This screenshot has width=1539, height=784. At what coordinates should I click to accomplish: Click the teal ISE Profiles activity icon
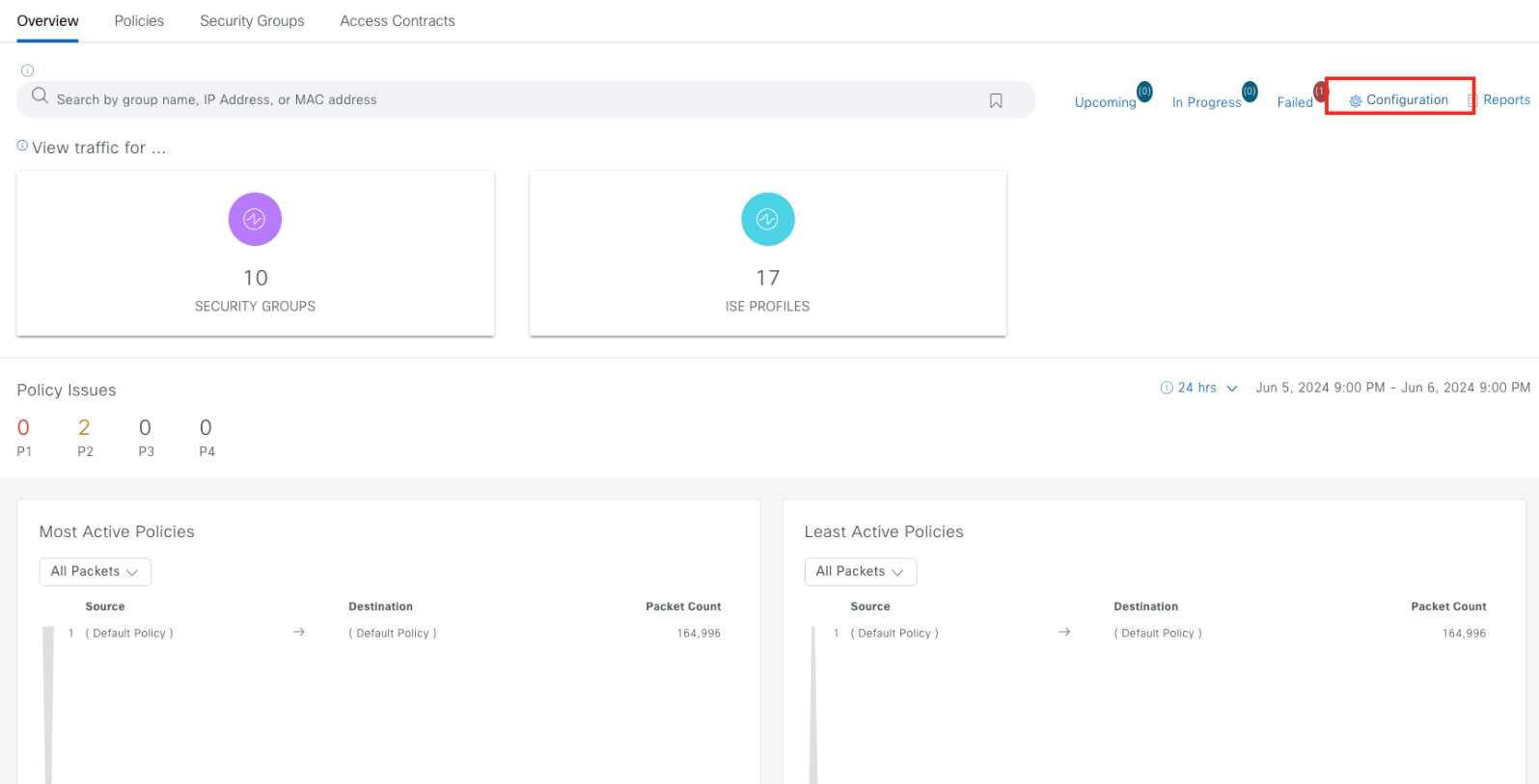767,219
